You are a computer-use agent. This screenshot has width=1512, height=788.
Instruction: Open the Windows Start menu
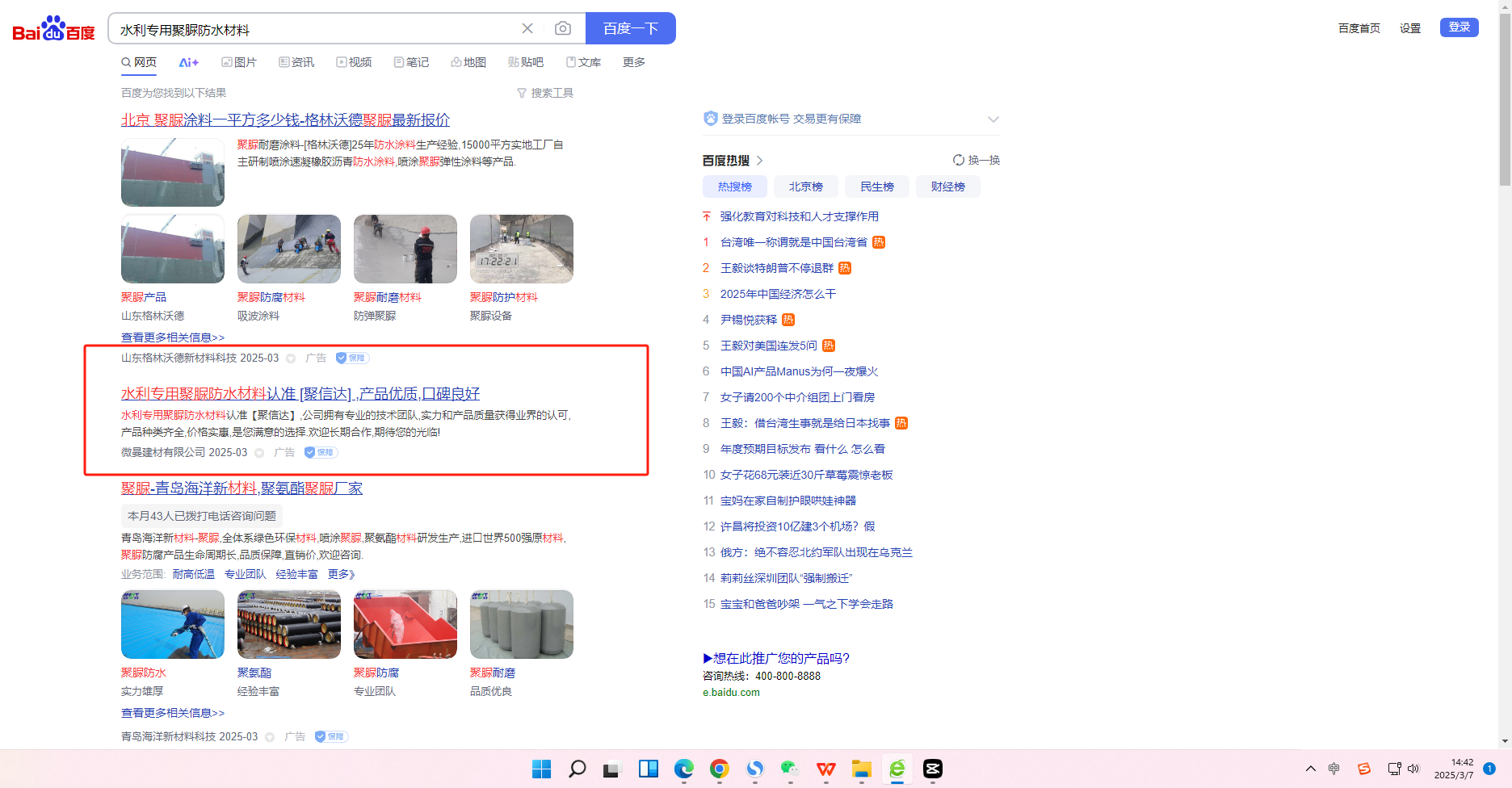pos(542,769)
